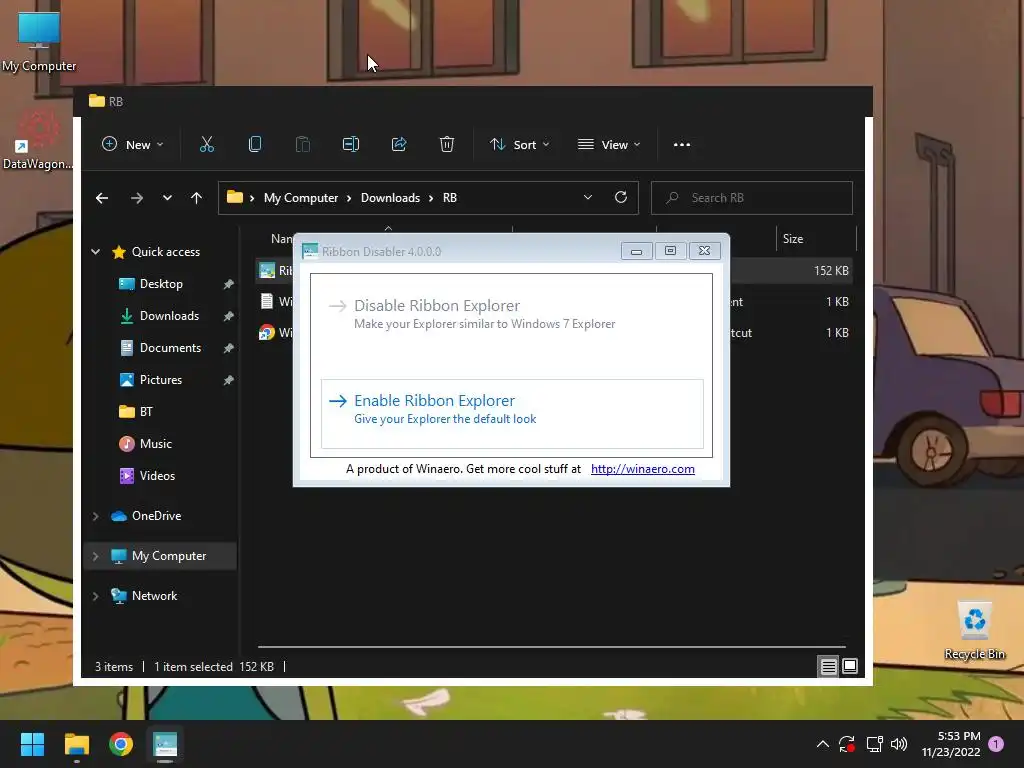The height and width of the screenshot is (768, 1024).
Task: Switch to details view in status bar
Action: tap(828, 666)
